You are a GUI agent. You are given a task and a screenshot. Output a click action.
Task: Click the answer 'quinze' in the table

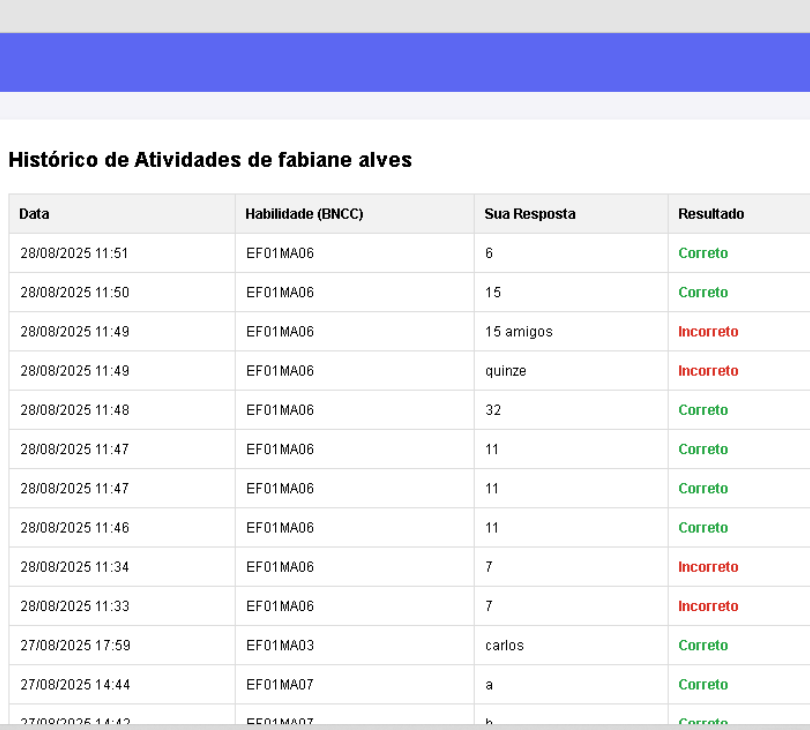[506, 371]
